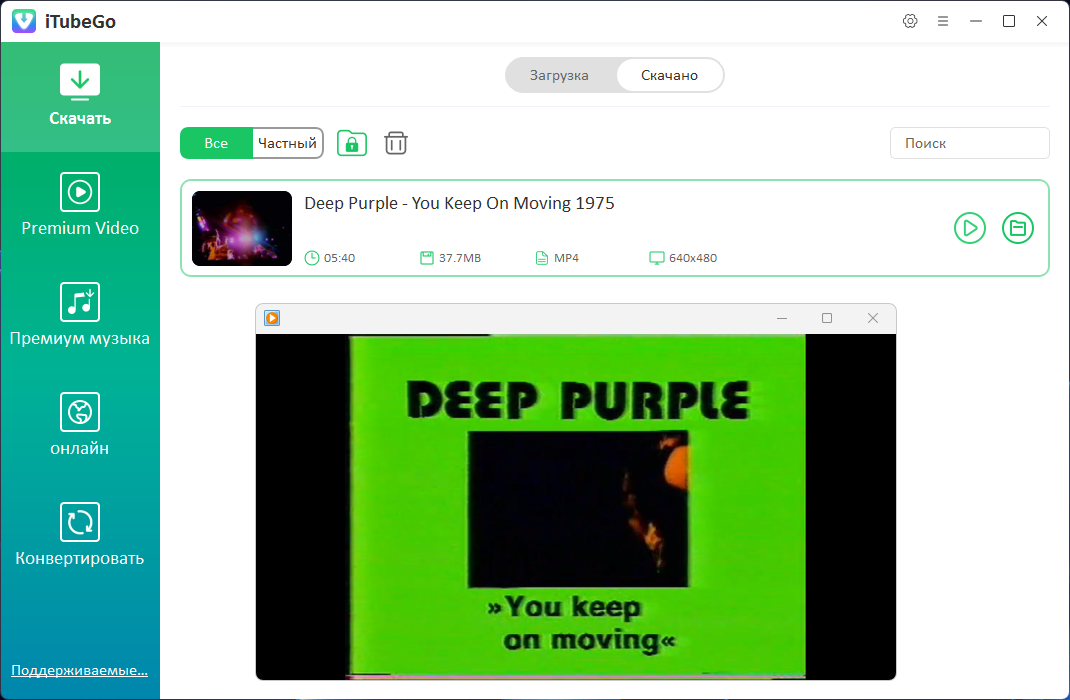1070x700 pixels.
Task: Open the Premium Video section
Action: coord(80,205)
